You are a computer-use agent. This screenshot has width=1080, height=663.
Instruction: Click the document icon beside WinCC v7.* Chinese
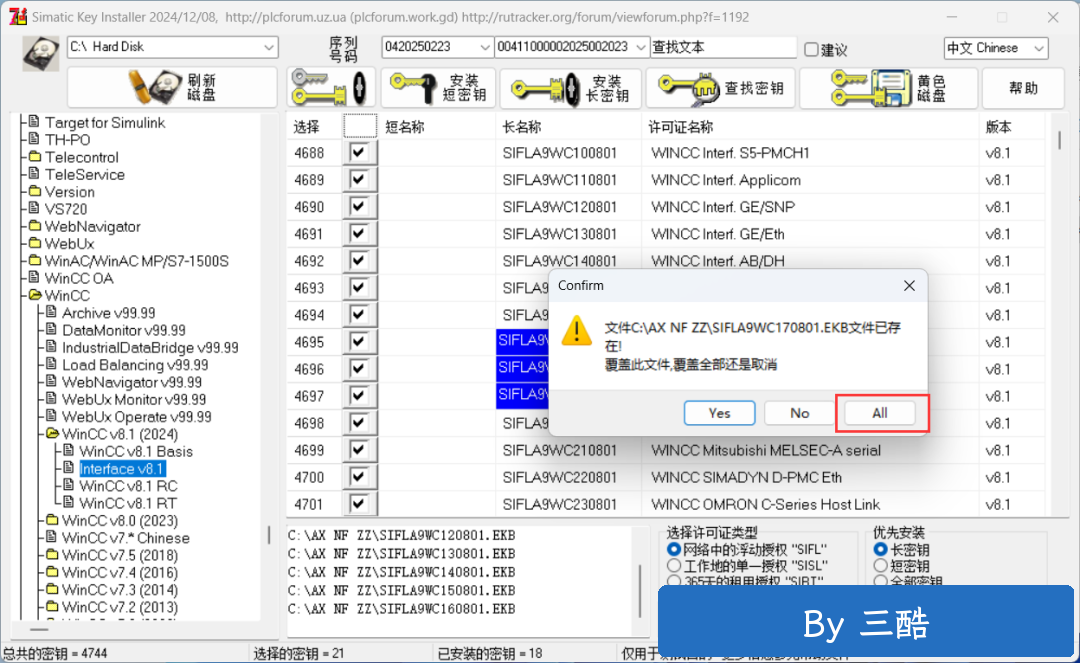(x=51, y=536)
